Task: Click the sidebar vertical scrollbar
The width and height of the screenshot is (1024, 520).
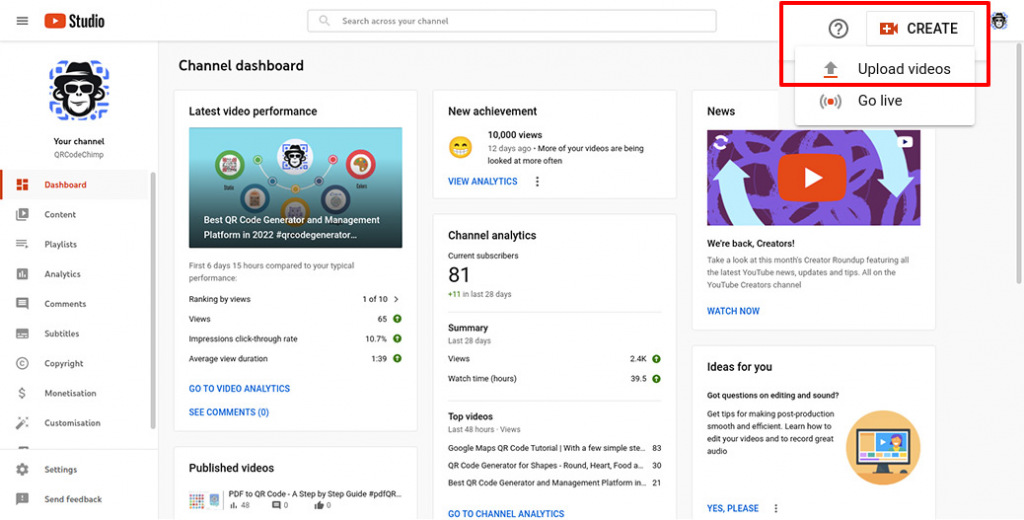Action: click(153, 301)
